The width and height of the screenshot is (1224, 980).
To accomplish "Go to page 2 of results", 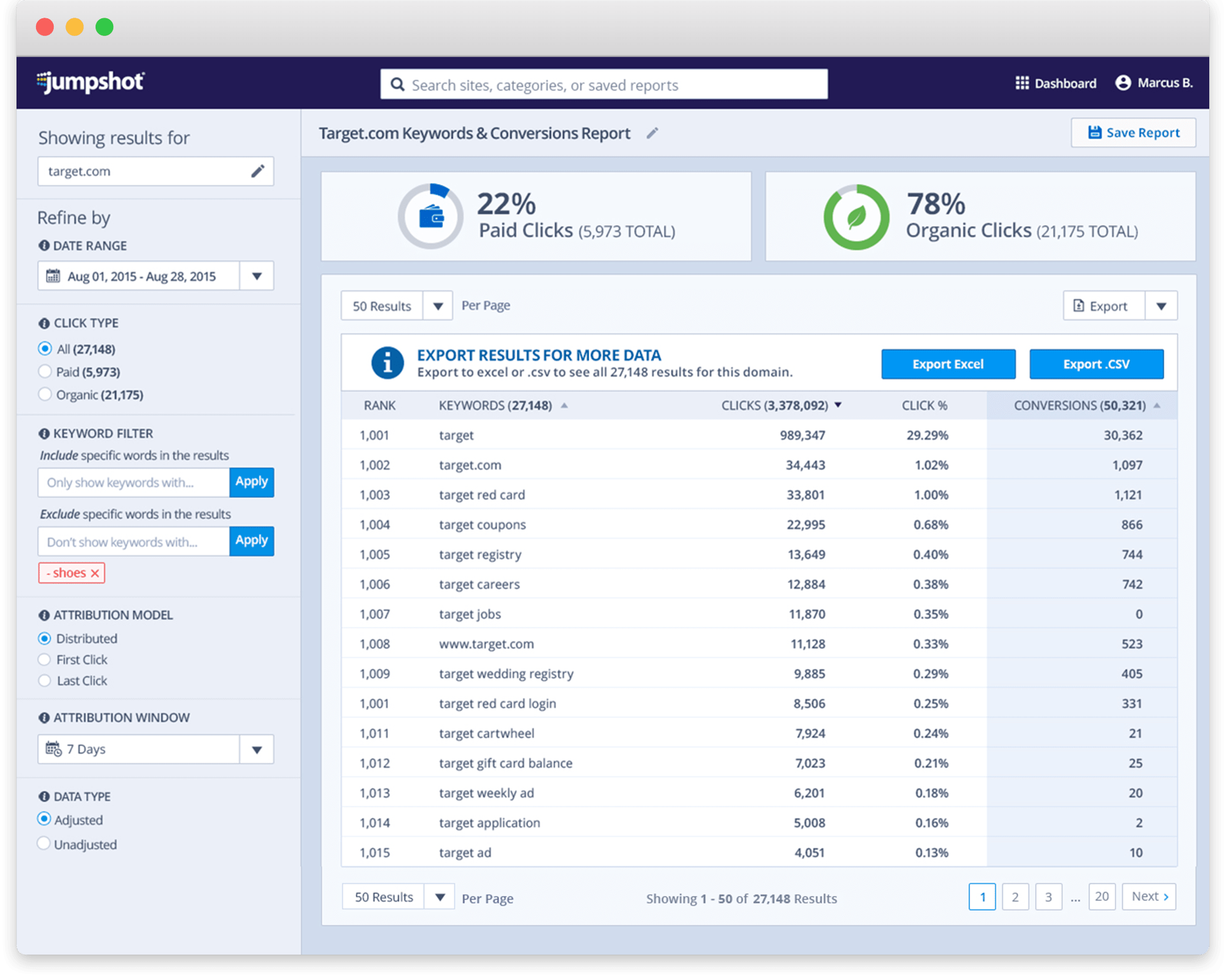I will [1015, 897].
